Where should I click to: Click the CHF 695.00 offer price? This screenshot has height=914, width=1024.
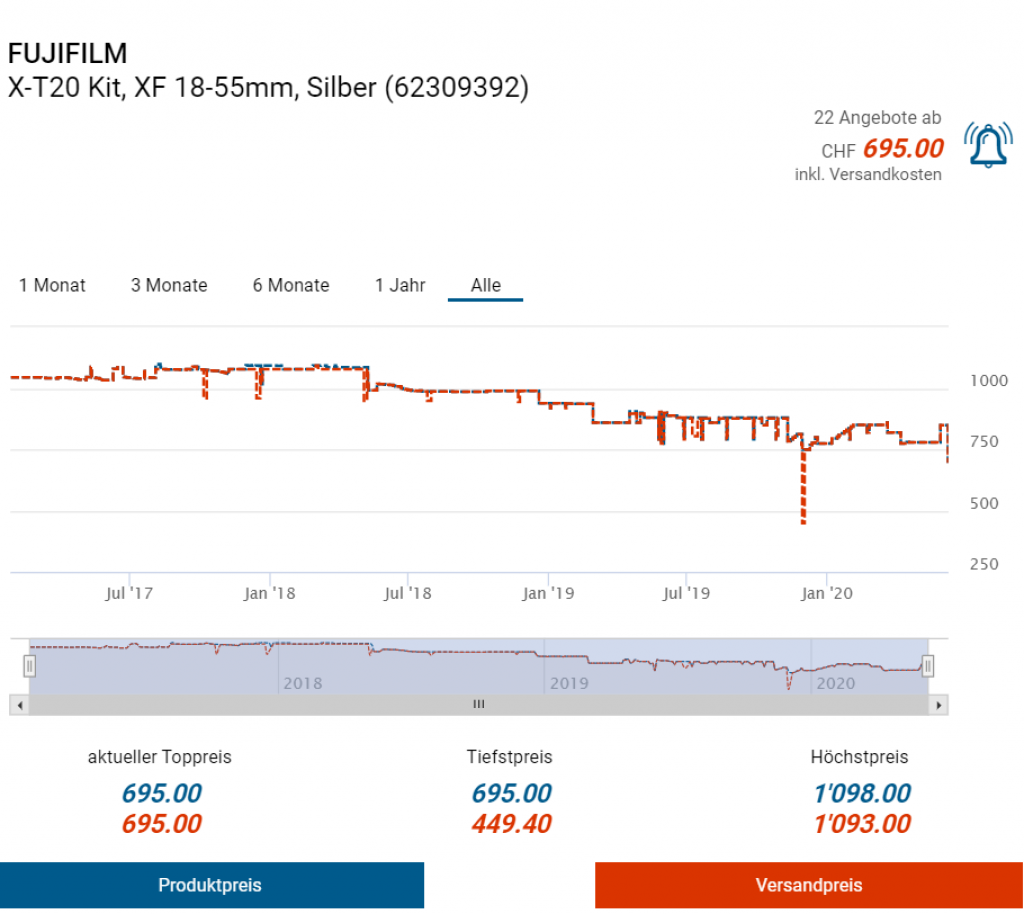pos(882,149)
